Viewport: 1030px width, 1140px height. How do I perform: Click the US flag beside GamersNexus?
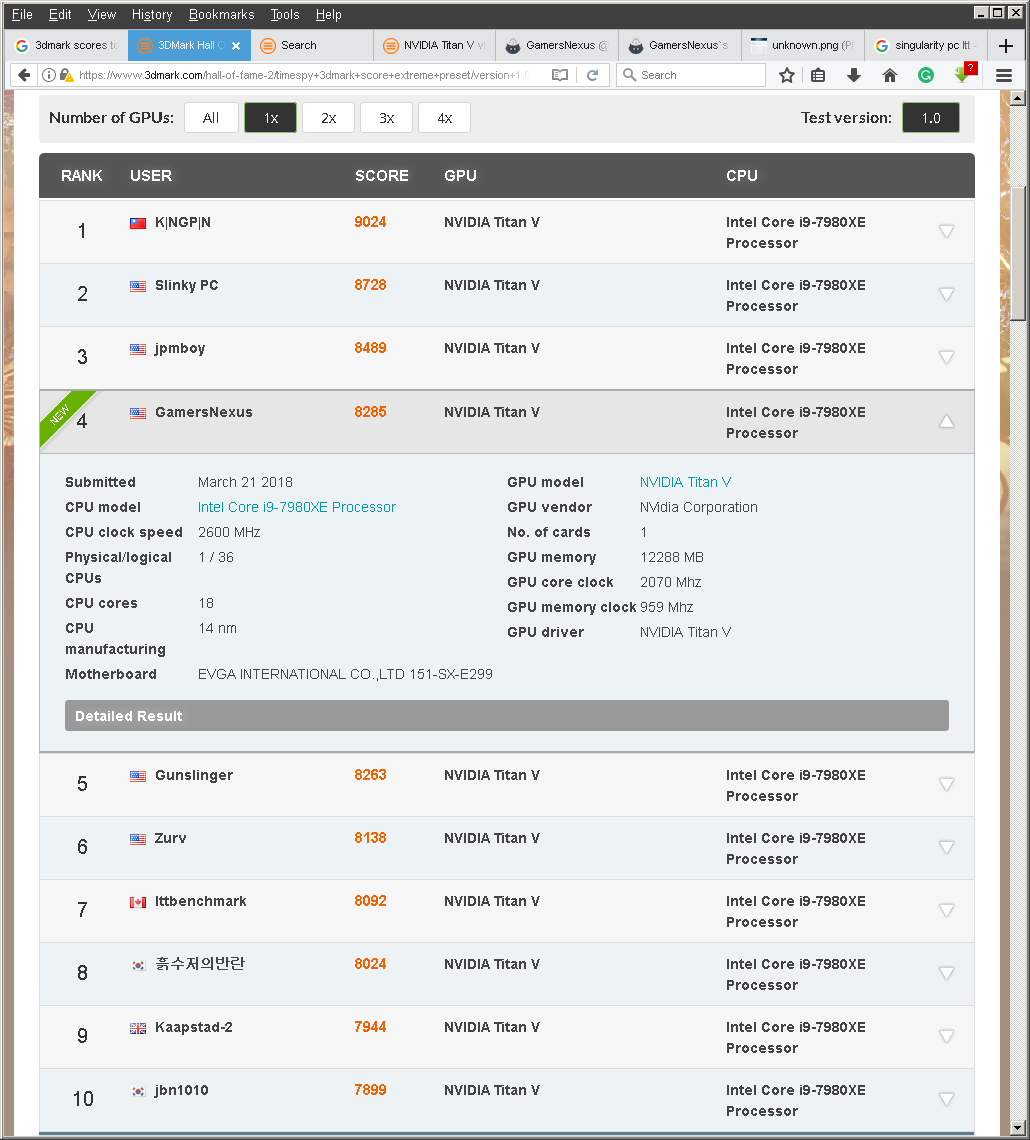pos(138,413)
